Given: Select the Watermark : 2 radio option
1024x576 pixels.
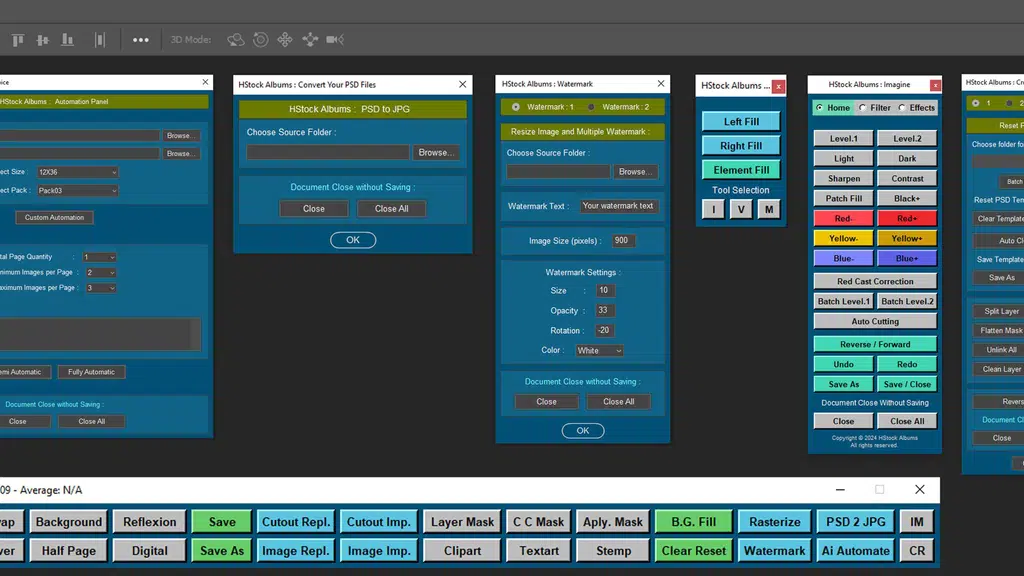Looking at the screenshot, I should point(591,106).
